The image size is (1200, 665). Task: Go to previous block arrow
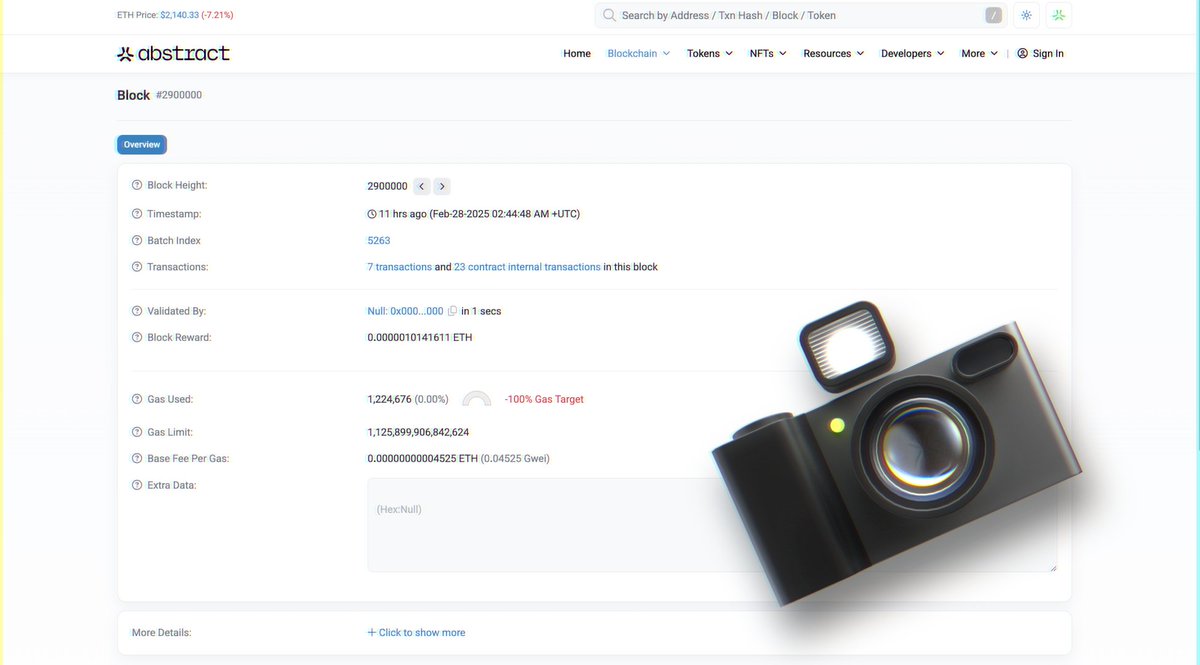422,186
